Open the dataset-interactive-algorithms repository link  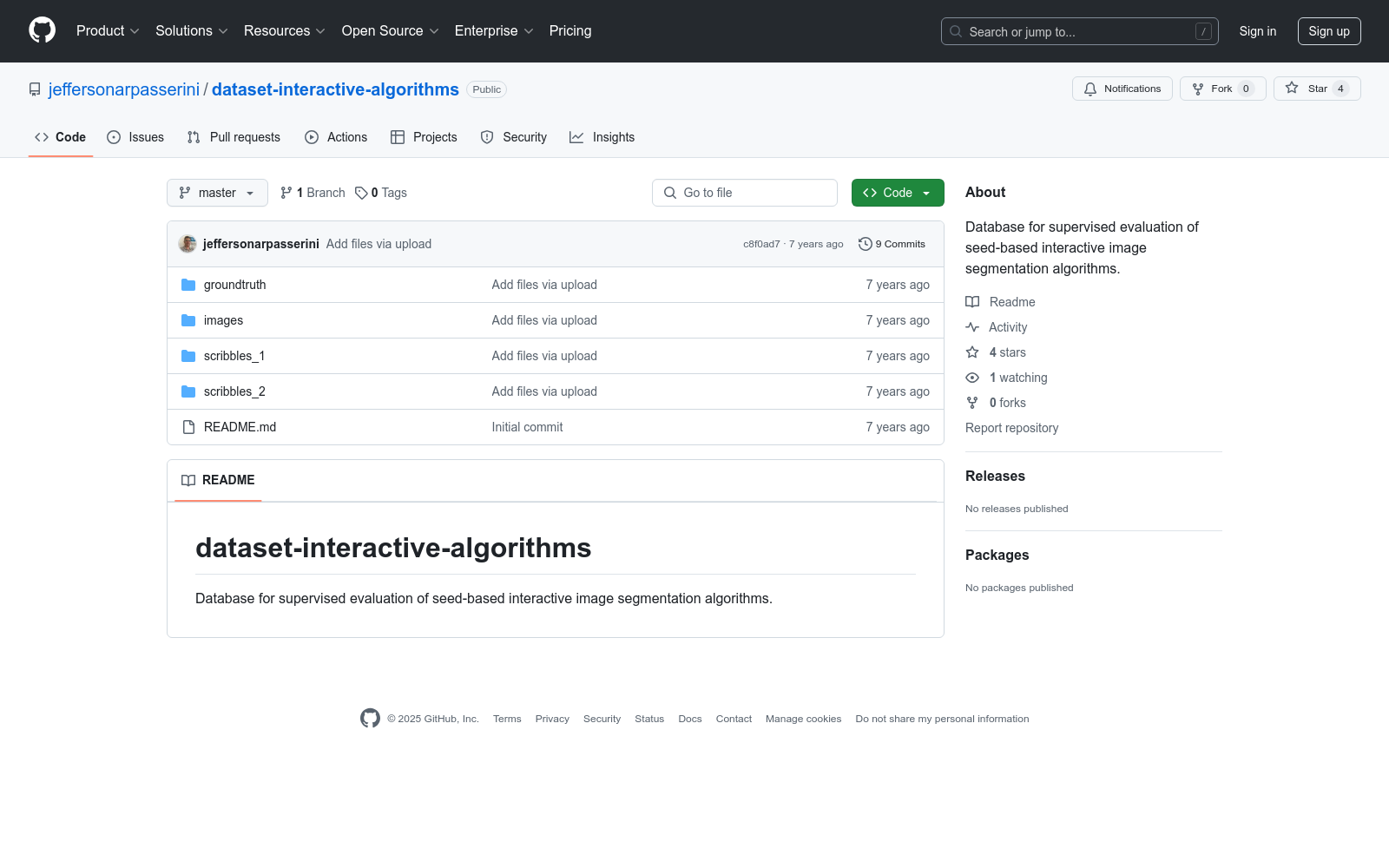coord(335,89)
